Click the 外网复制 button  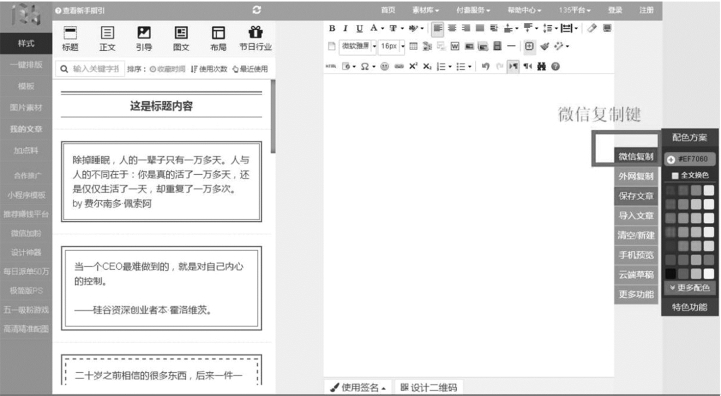[x=636, y=176]
